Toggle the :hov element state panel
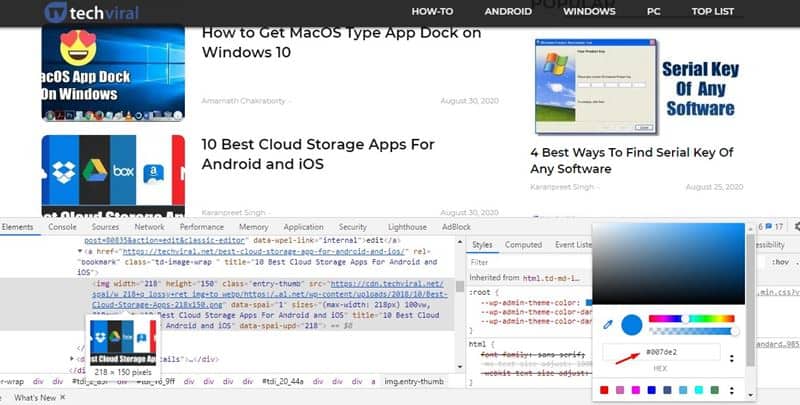This screenshot has width=800, height=405. (x=780, y=262)
